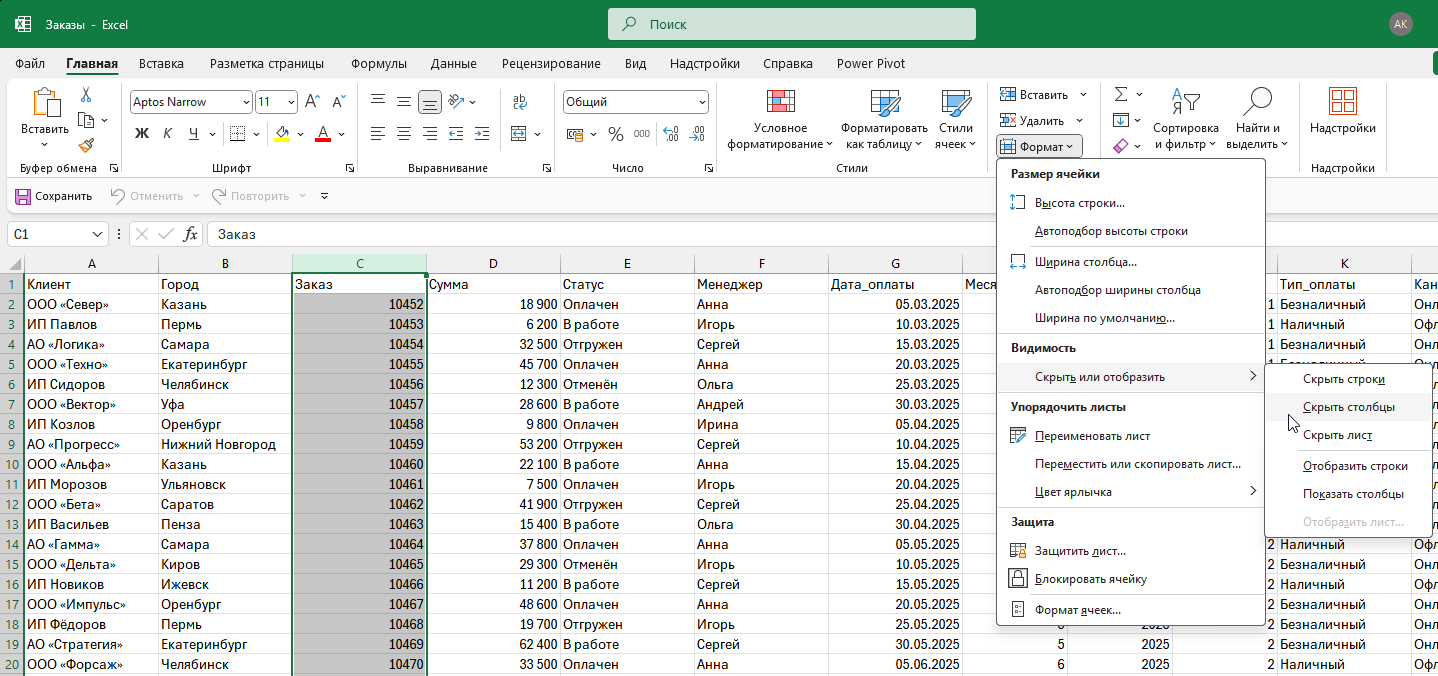
Task: Select Переименовать лист menu entry
Action: (x=1092, y=436)
